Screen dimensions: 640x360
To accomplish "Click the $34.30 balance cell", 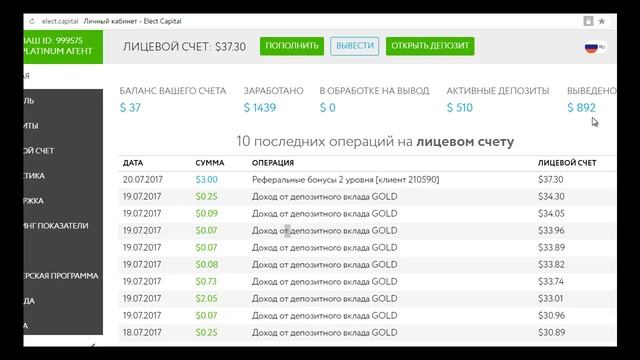I will [x=551, y=197].
